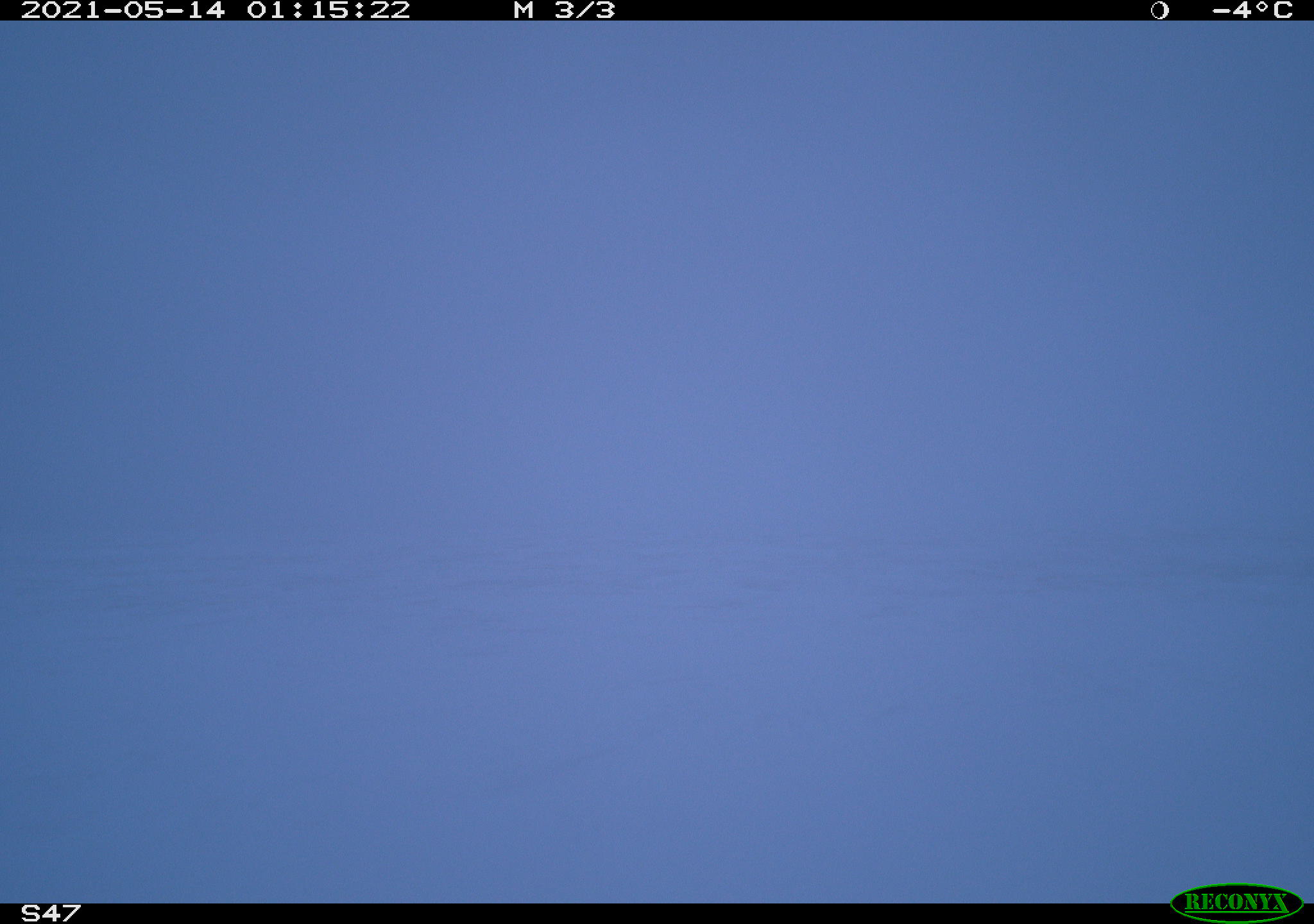
Task: Click the year 2021 in date
Action: point(62,10)
